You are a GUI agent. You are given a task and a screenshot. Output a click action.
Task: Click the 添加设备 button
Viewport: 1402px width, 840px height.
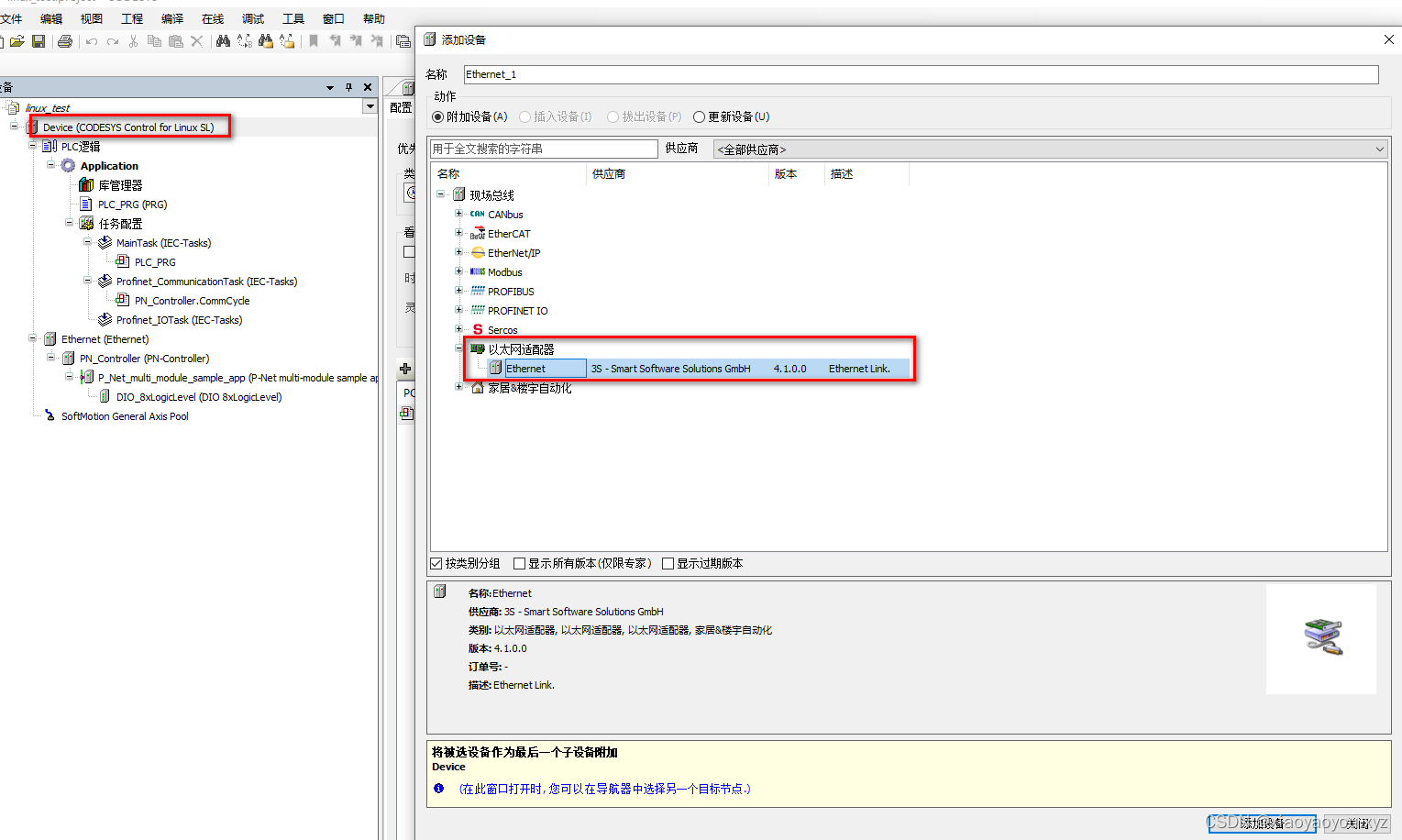[1262, 823]
